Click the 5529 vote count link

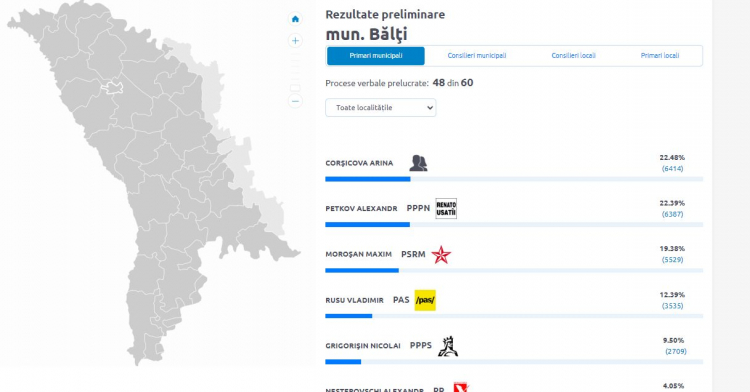tap(672, 260)
